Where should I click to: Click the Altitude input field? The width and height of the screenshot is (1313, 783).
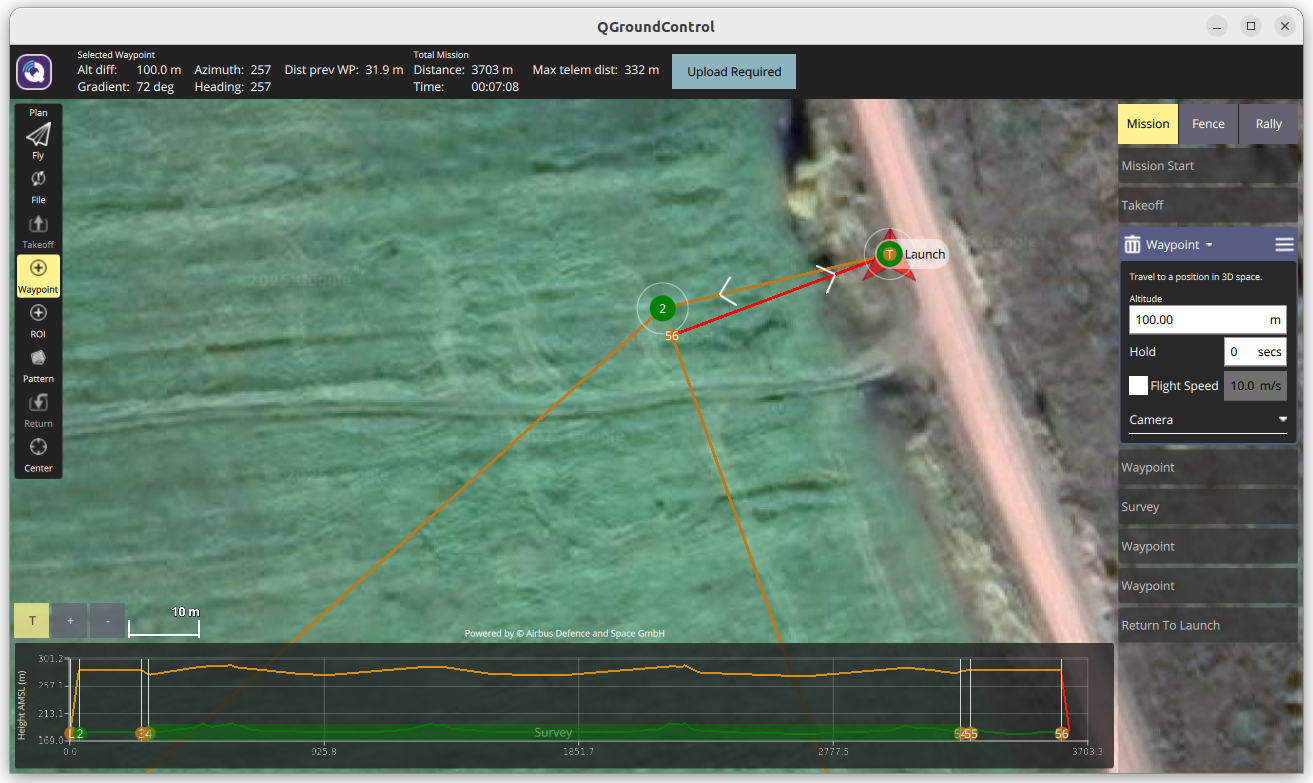coord(1197,320)
